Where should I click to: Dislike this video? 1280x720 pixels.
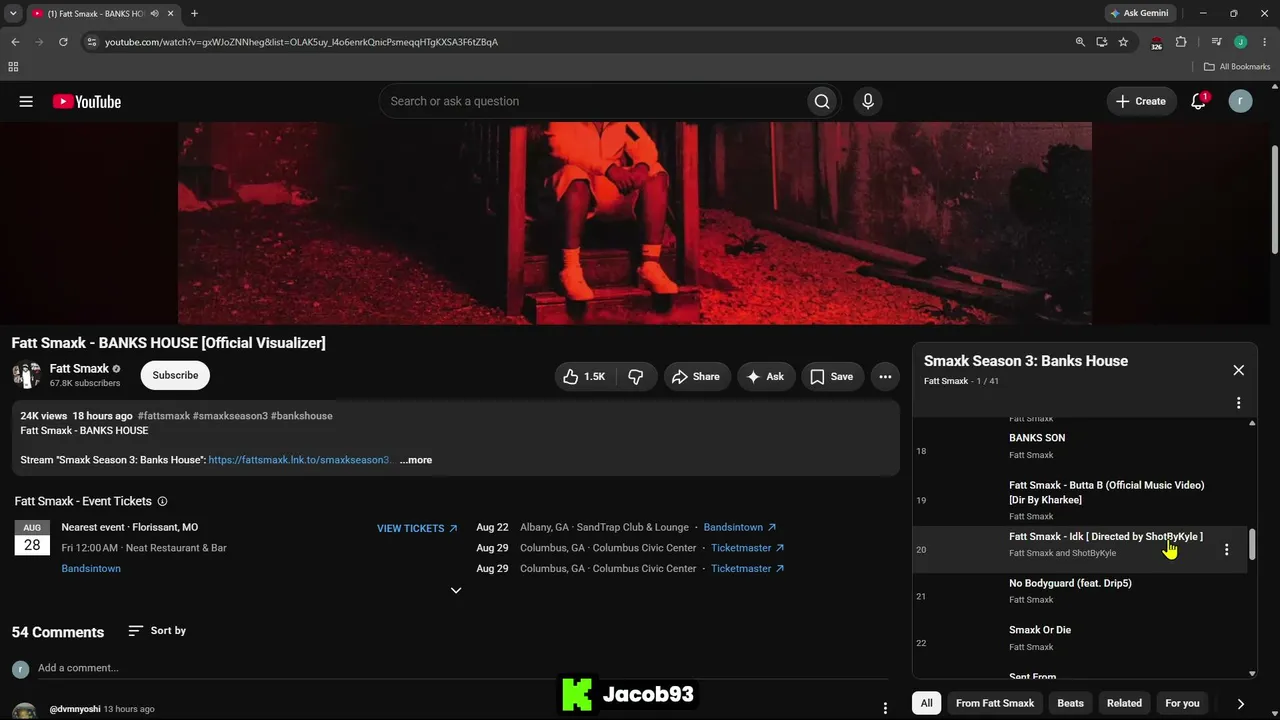point(636,377)
